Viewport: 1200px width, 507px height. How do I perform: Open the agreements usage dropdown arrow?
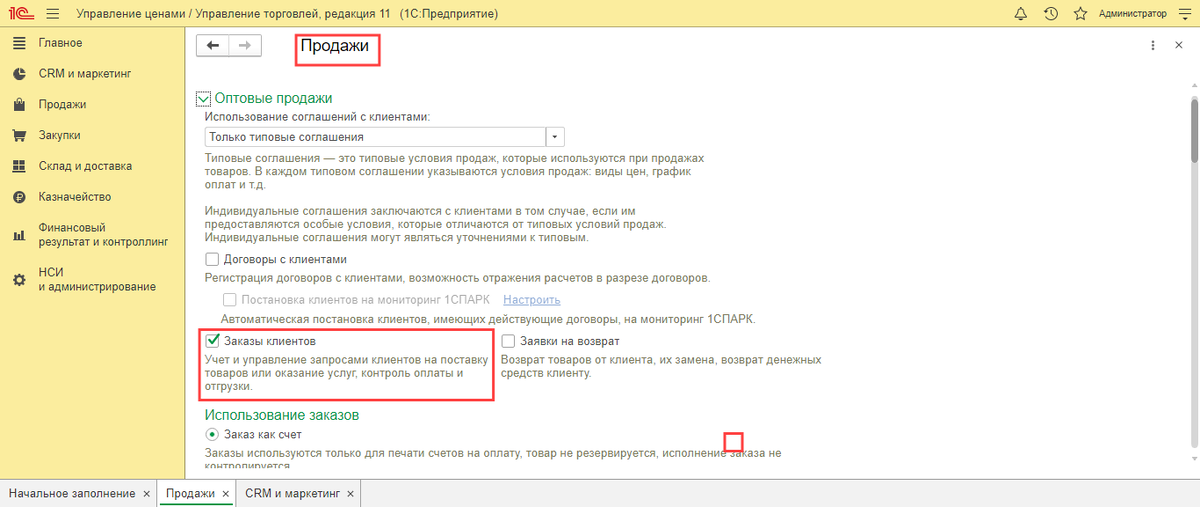(x=556, y=137)
